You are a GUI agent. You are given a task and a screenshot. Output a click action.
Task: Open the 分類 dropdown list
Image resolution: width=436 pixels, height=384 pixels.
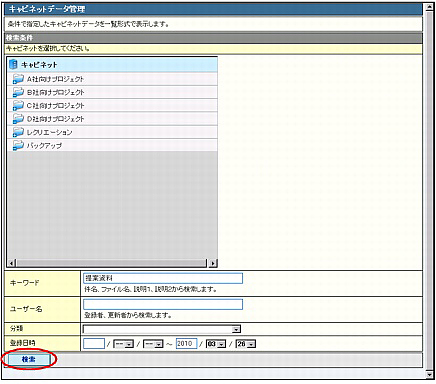point(162,329)
